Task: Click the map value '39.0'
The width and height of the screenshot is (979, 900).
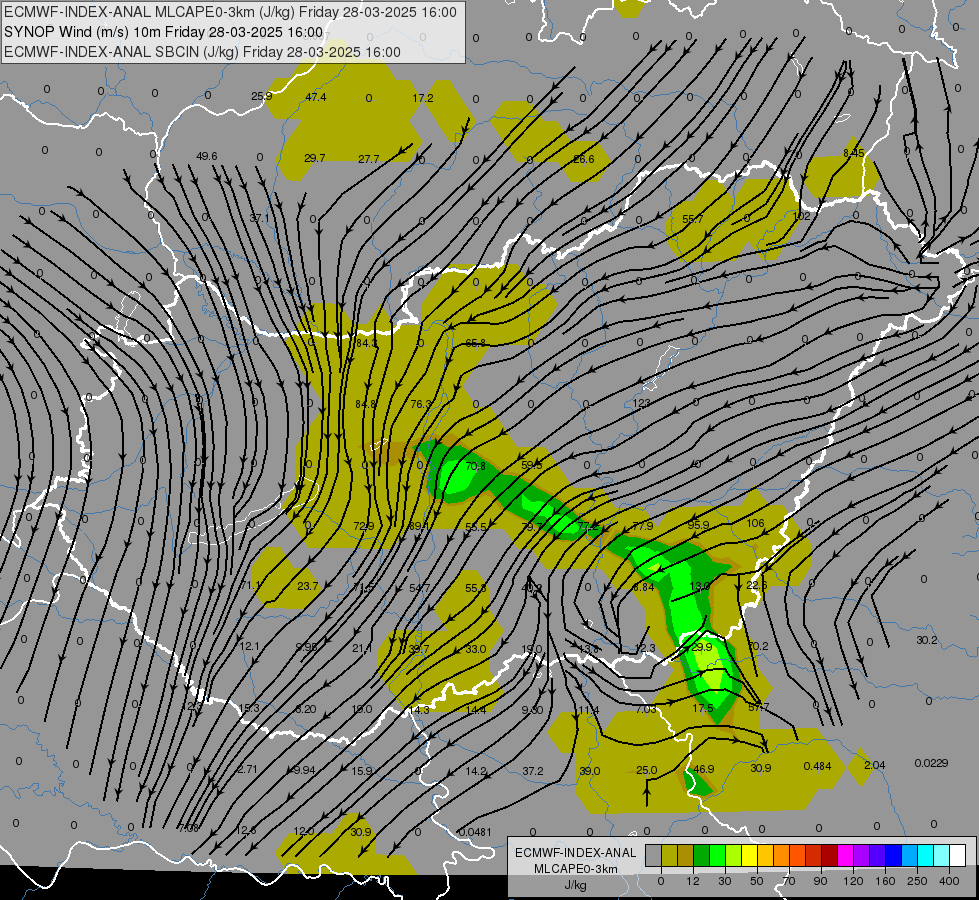Action: pos(589,771)
